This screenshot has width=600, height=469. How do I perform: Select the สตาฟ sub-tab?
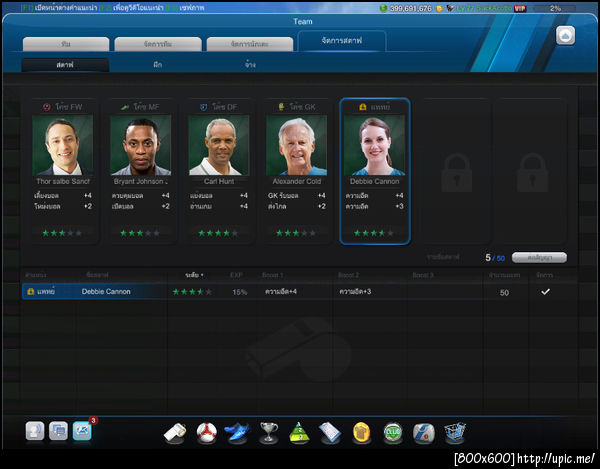65,65
